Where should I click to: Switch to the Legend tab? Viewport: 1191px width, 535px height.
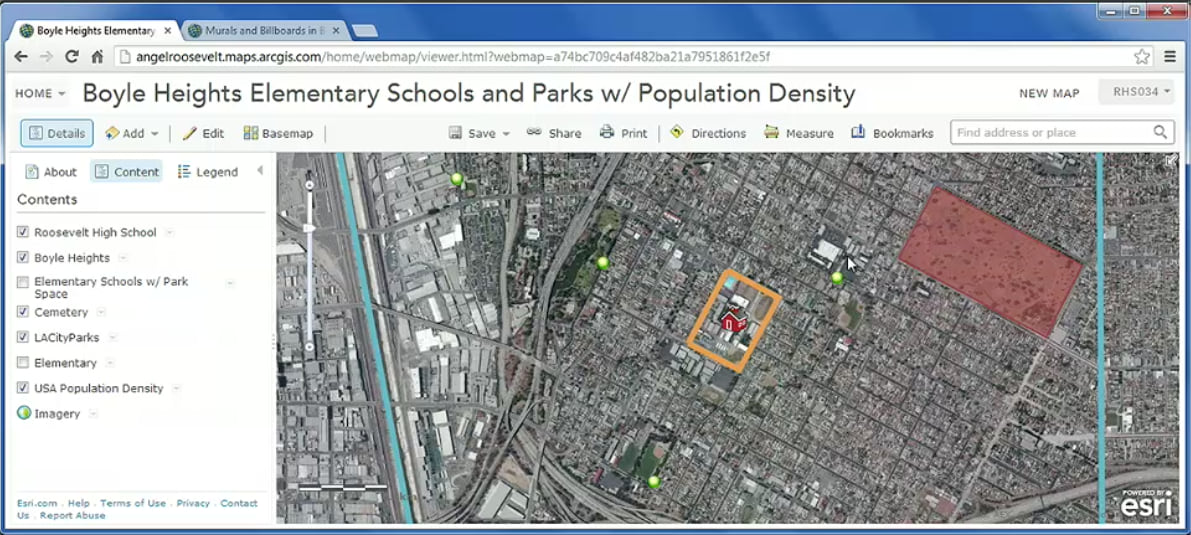coord(207,172)
